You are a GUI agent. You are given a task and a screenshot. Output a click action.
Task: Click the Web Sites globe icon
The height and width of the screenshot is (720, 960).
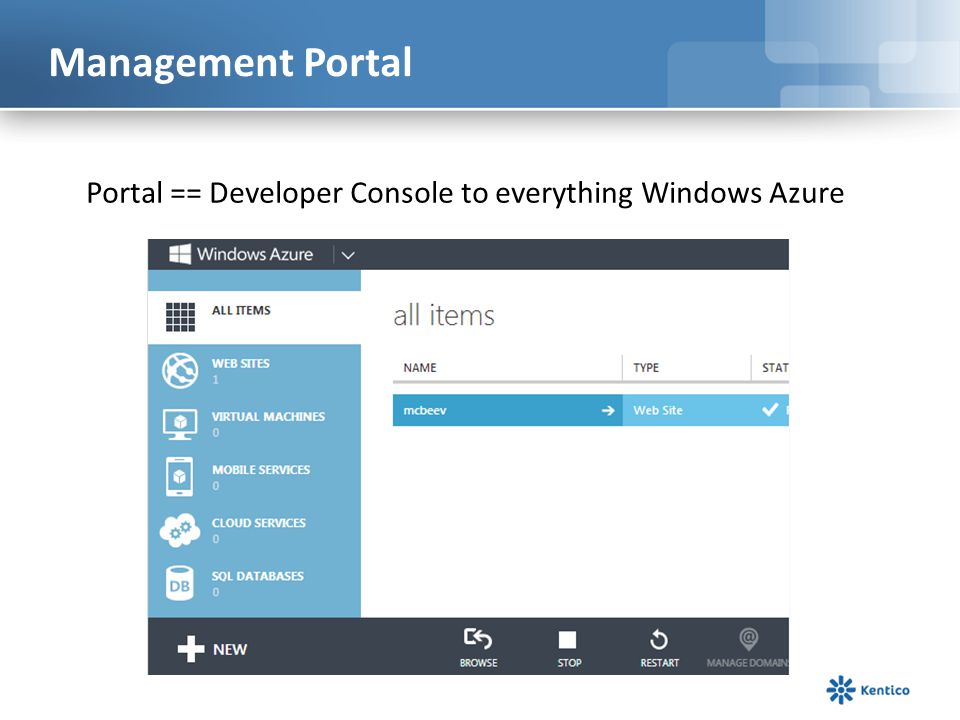pos(180,370)
